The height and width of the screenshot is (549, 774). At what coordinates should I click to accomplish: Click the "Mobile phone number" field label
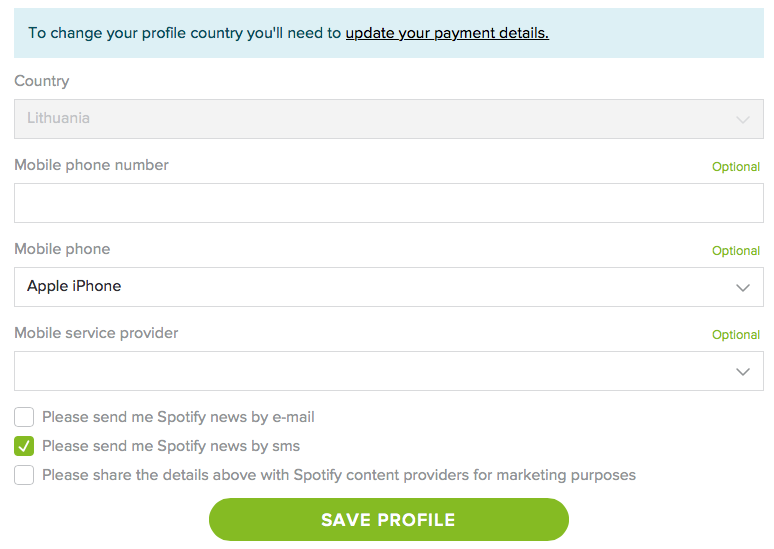(91, 165)
